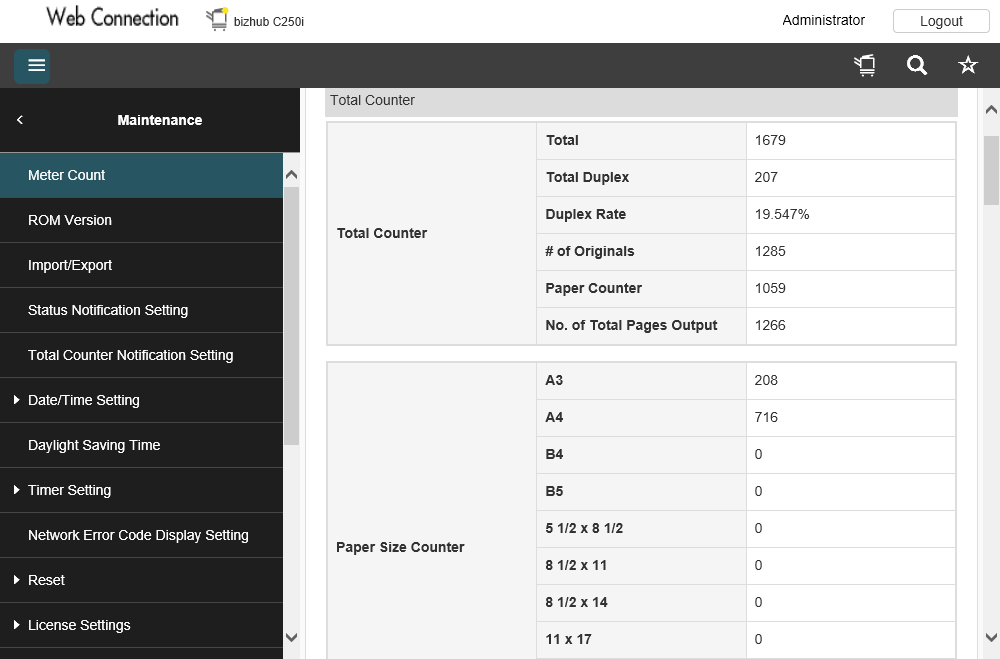This screenshot has height=659, width=1000.
Task: Click the sidebar scrollbar thumb
Action: (x=291, y=316)
